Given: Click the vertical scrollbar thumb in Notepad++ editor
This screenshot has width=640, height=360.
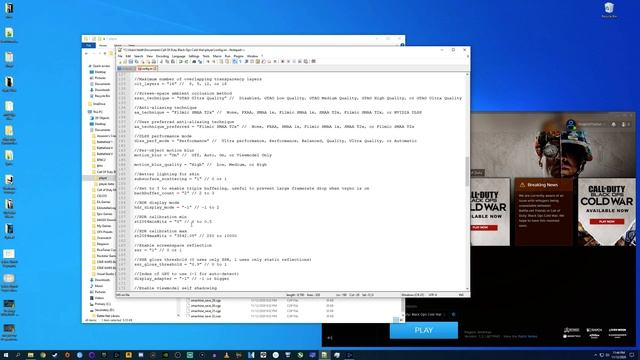Looking at the screenshot, I should pos(467,171).
